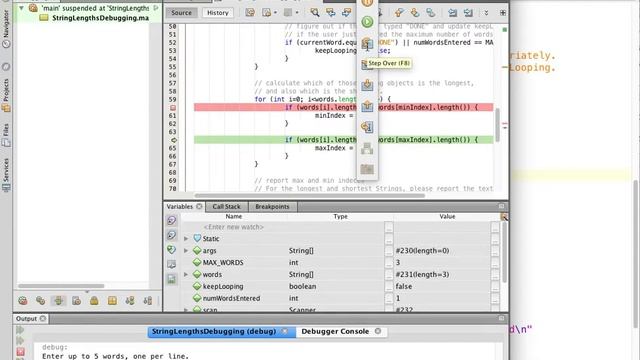
Task: Toggle the last button in Debugging bottom toolbar
Action: coord(148,301)
